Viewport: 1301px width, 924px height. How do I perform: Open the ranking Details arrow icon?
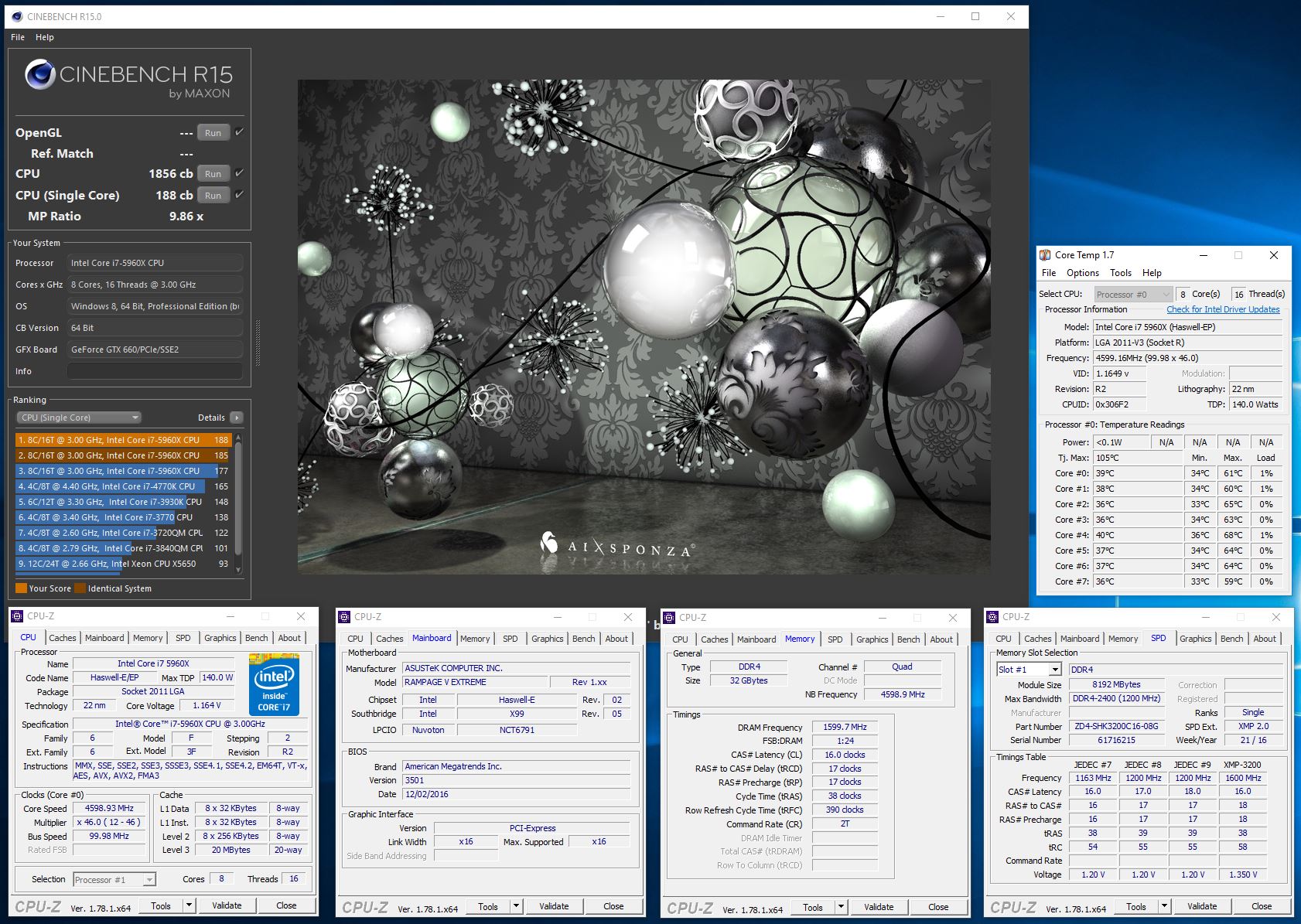point(237,418)
